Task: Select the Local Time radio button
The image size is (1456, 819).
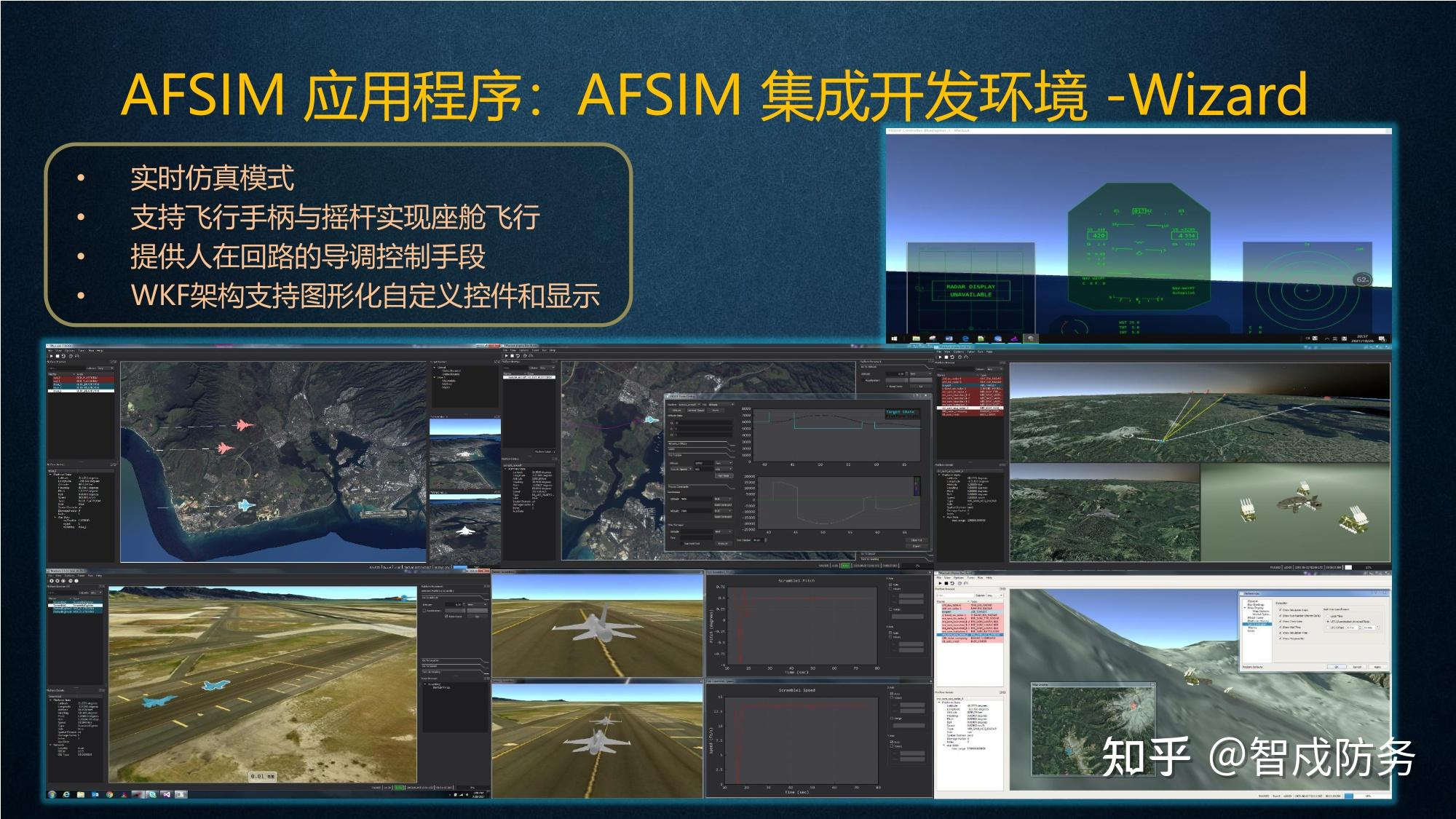Action: pyautogui.click(x=1328, y=616)
